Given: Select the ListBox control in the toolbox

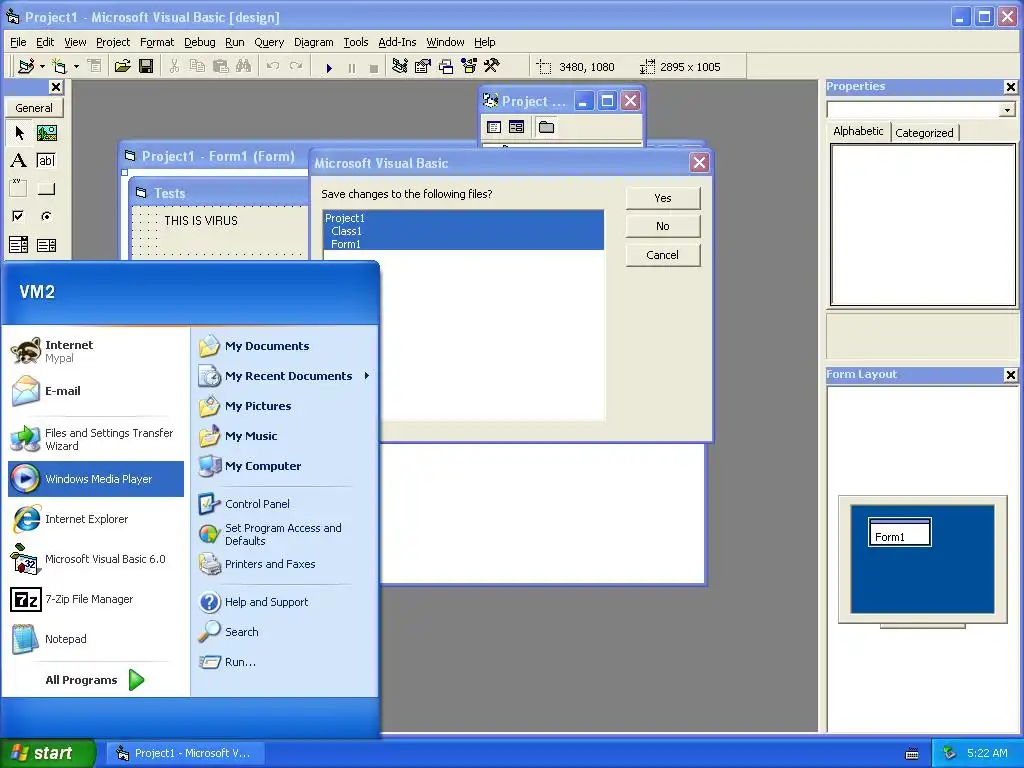Looking at the screenshot, I should (46, 245).
